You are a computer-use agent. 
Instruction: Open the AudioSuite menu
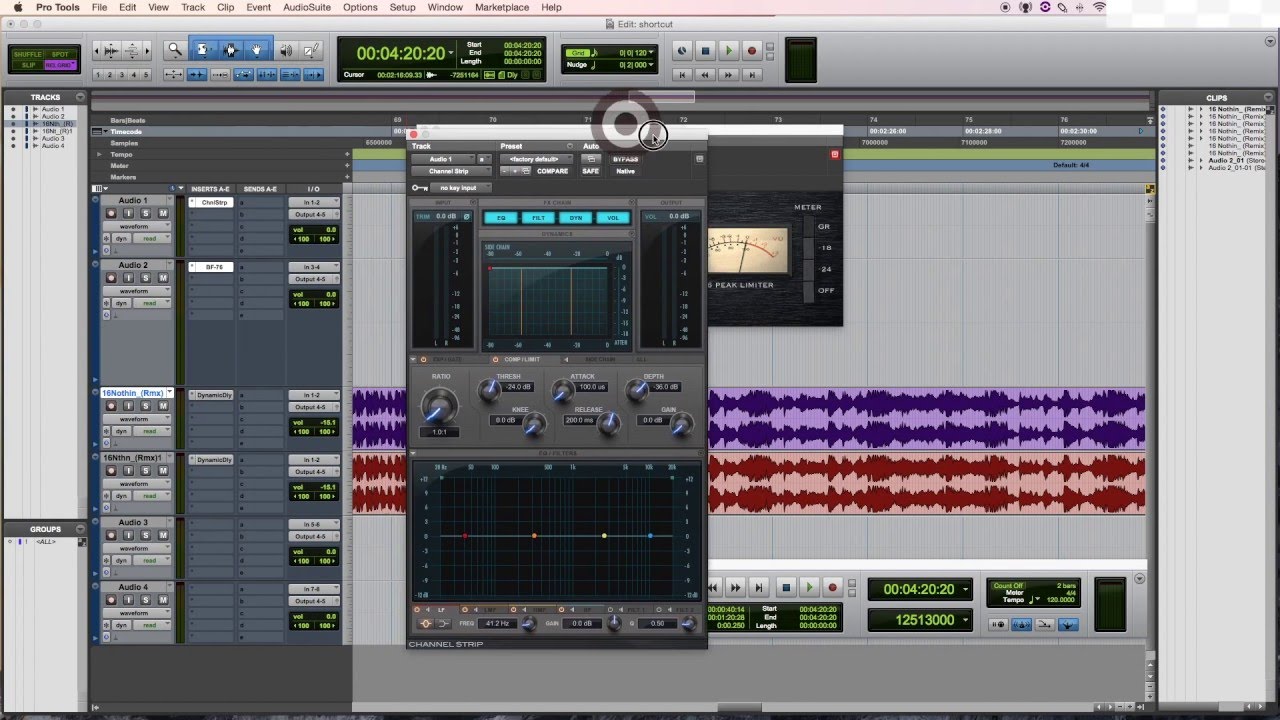click(x=306, y=7)
